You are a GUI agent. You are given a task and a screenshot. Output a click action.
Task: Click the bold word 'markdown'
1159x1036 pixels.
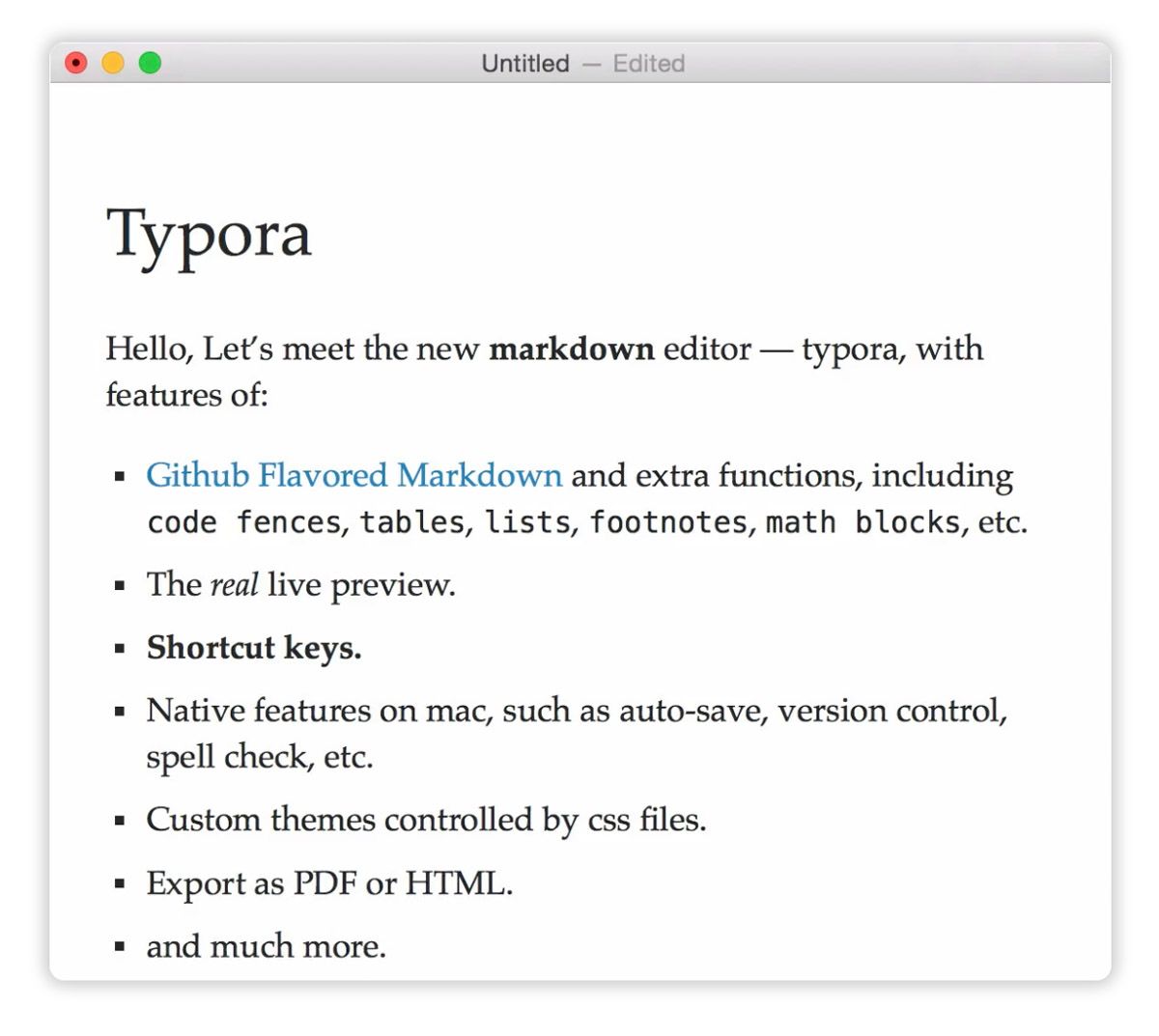(572, 349)
